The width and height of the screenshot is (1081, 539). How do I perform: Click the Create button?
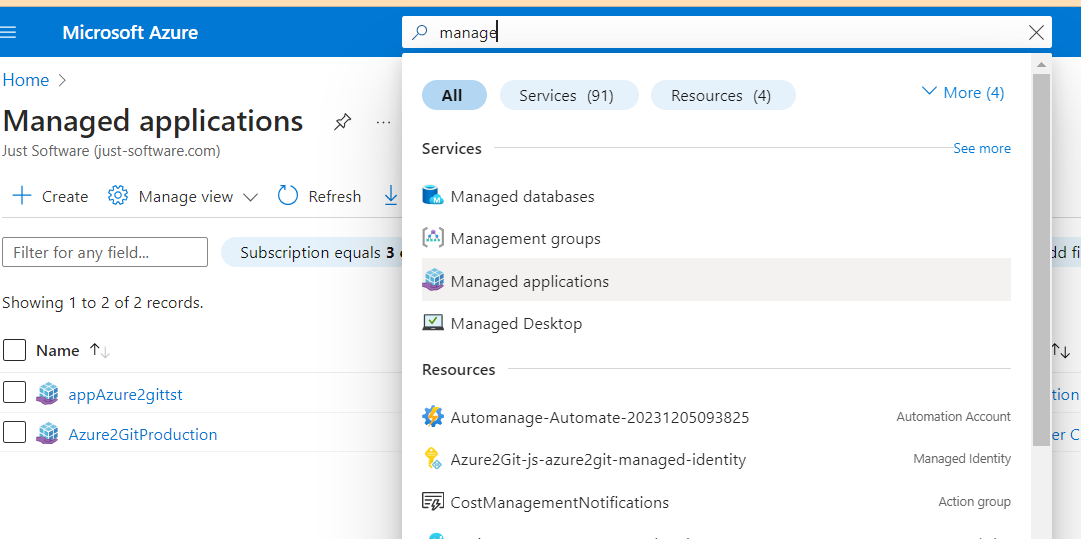[50, 196]
